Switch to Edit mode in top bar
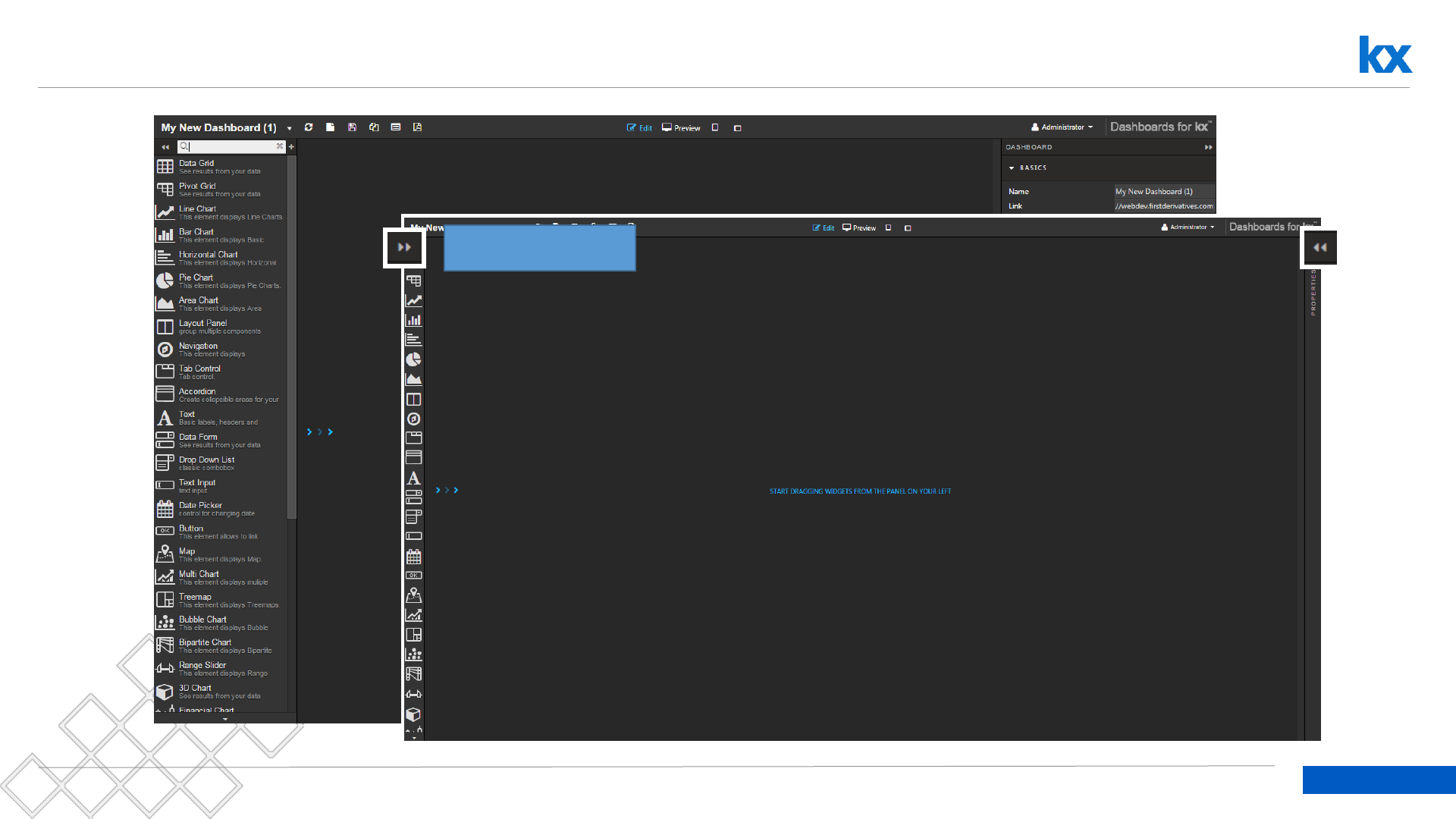 pyautogui.click(x=639, y=128)
